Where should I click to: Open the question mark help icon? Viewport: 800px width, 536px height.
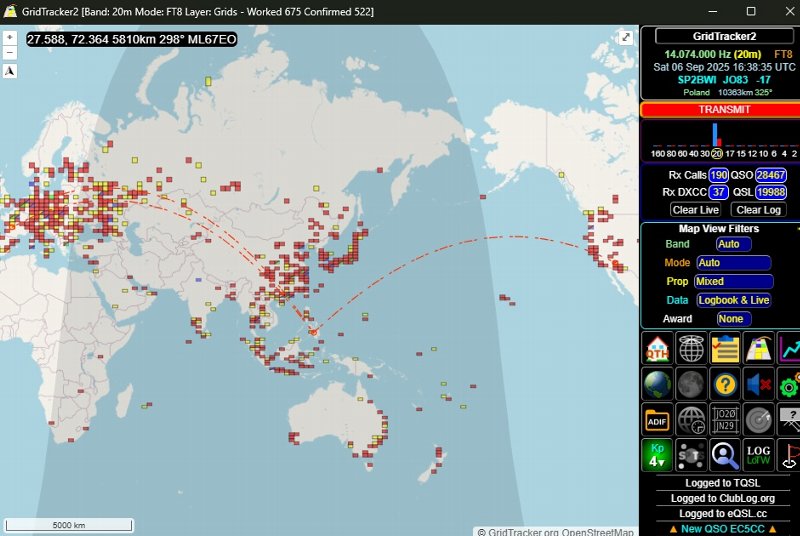725,384
